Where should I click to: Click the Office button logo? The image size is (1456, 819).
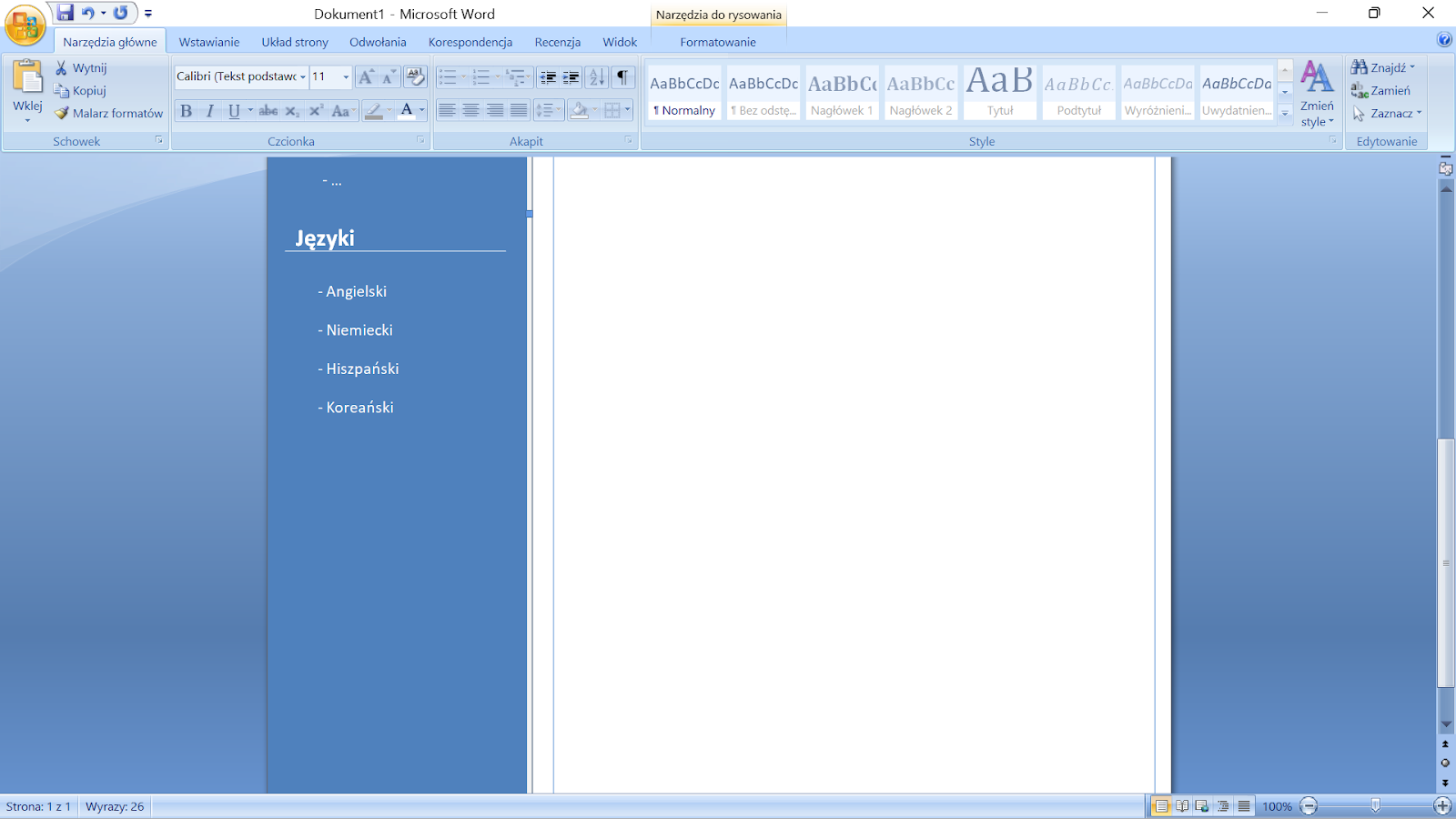tap(25, 25)
